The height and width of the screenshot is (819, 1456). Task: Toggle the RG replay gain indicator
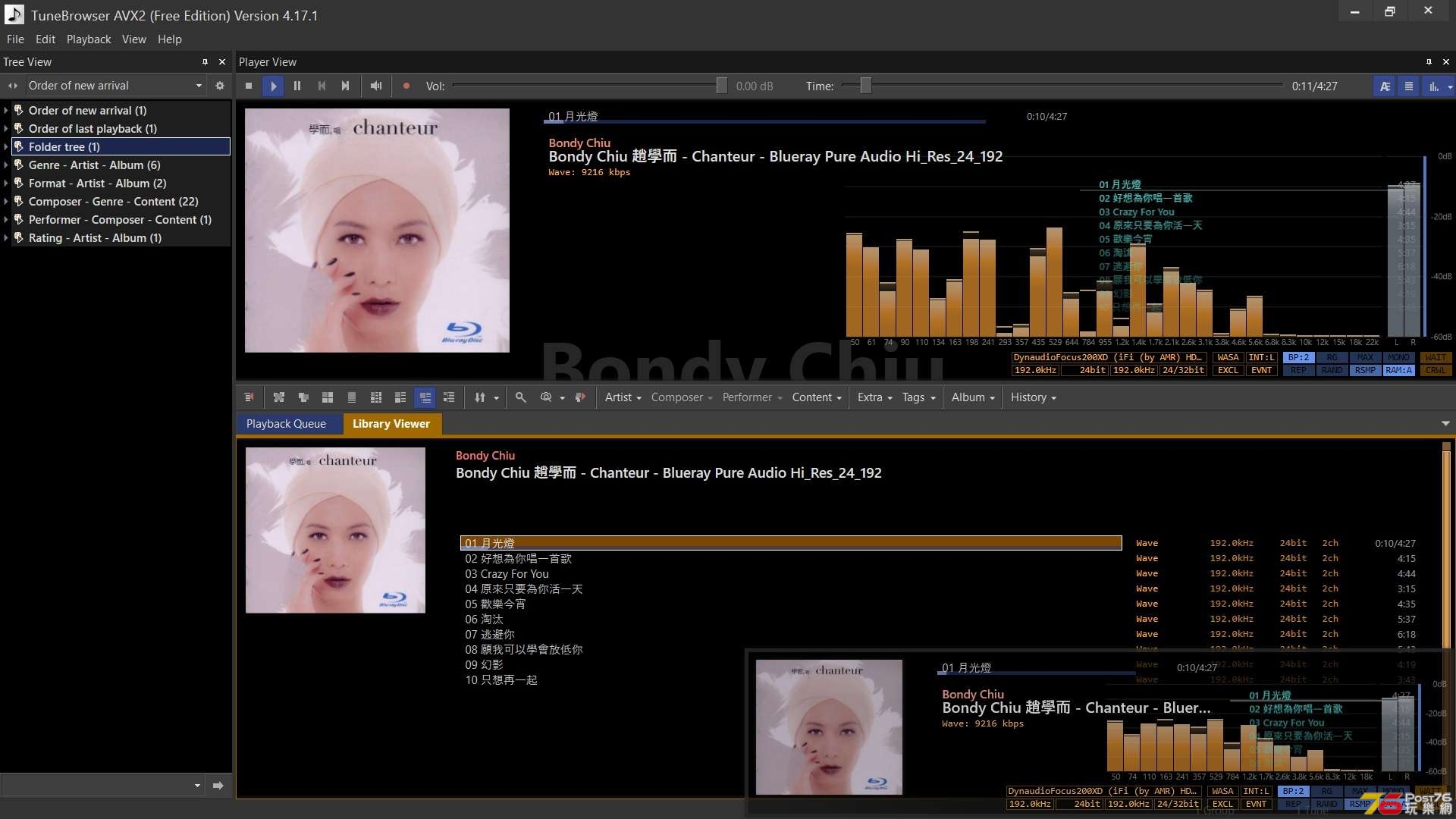(1332, 357)
